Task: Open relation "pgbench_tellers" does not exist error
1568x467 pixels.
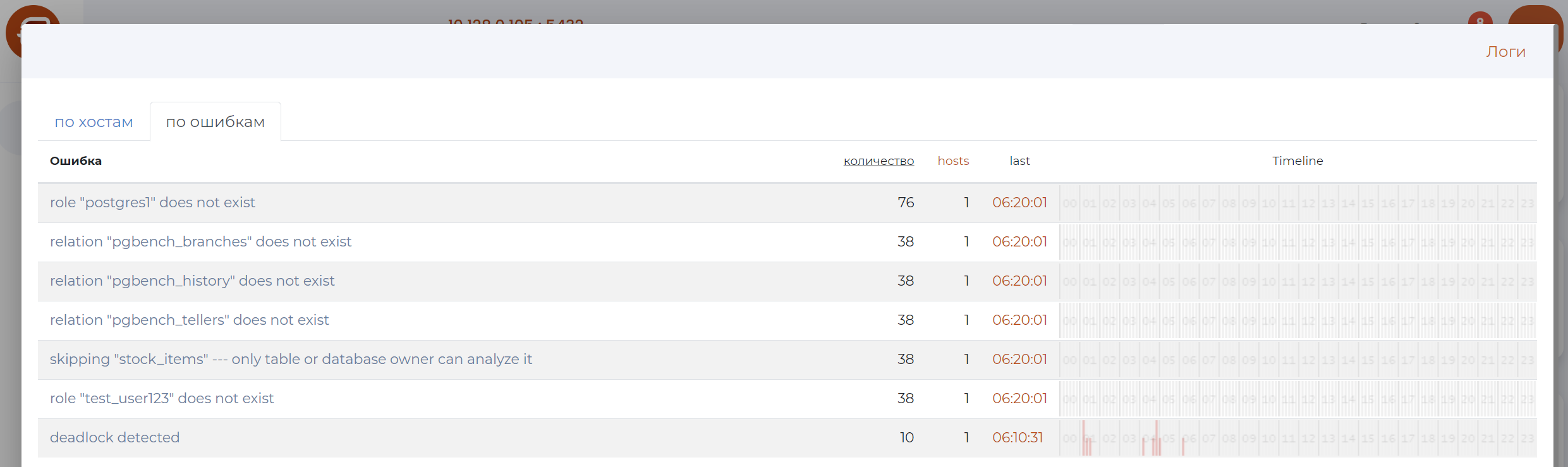Action: pyautogui.click(x=189, y=320)
